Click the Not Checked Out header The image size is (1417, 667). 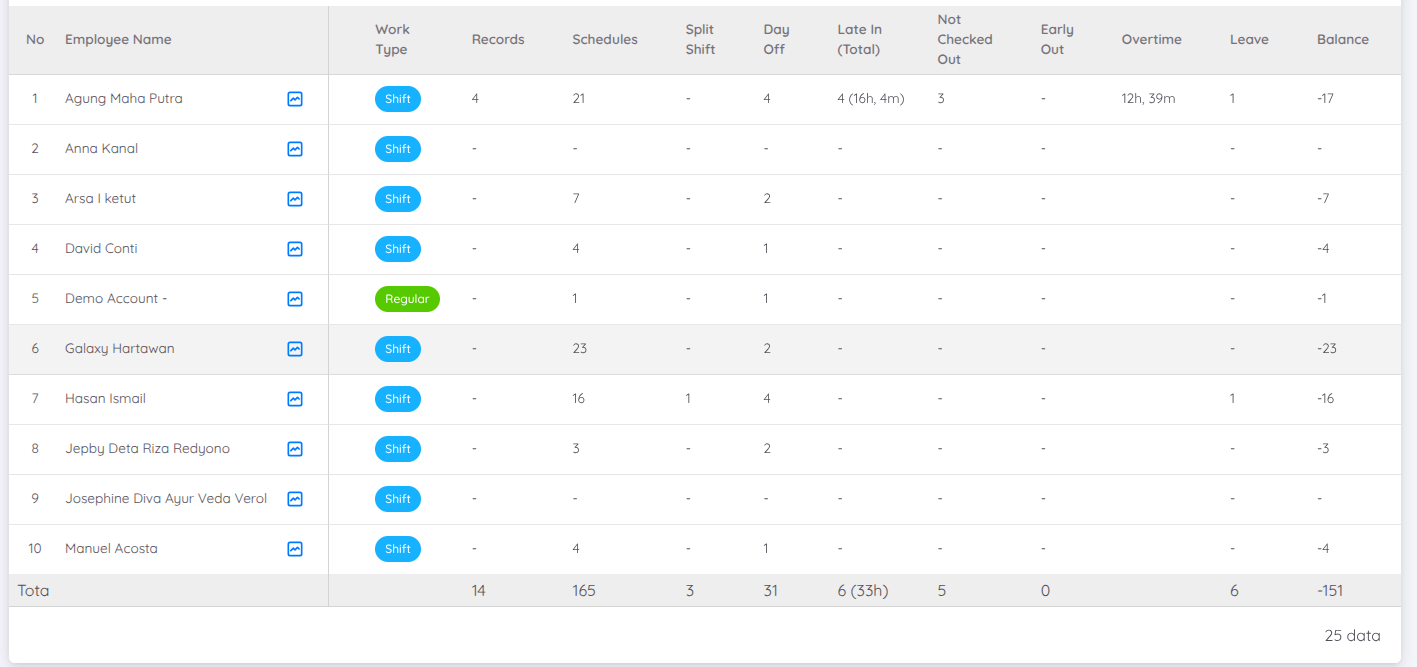tap(965, 39)
